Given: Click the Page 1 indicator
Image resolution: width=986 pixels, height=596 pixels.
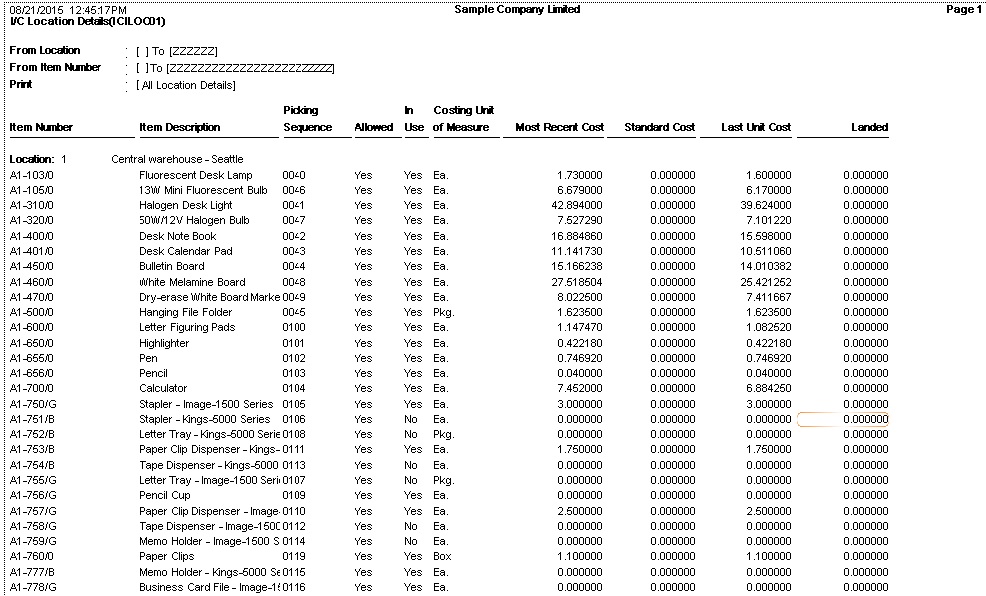Looking at the screenshot, I should click(963, 9).
